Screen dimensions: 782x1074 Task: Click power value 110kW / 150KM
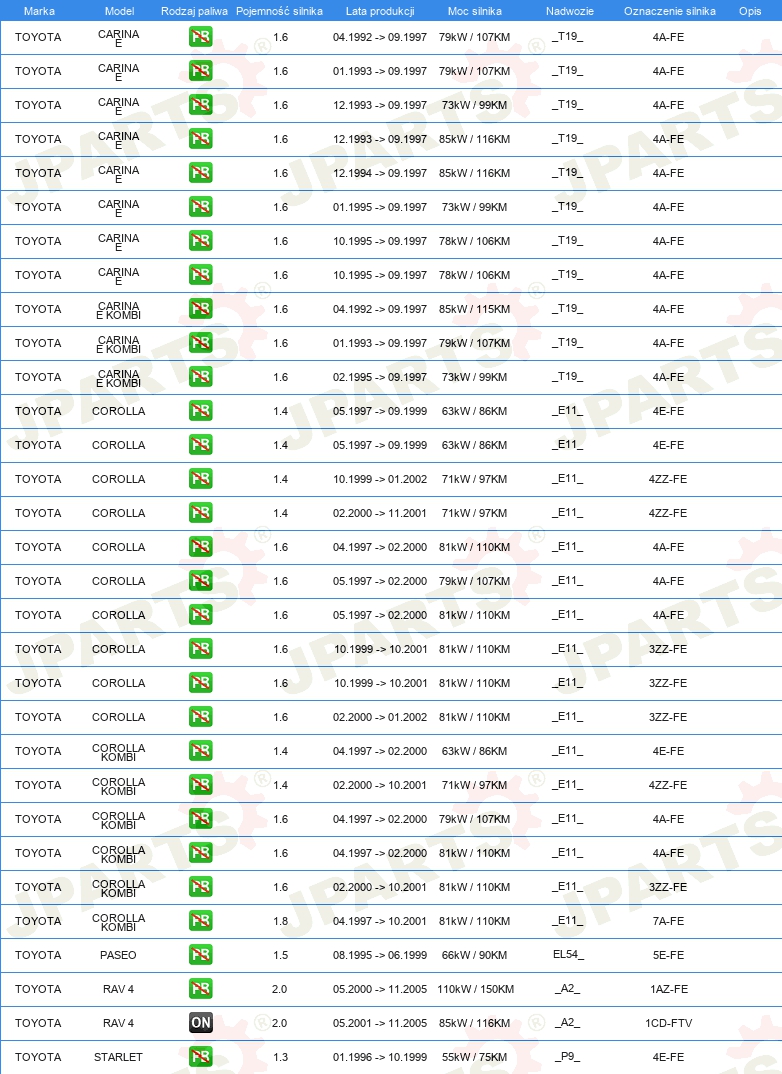coord(475,989)
